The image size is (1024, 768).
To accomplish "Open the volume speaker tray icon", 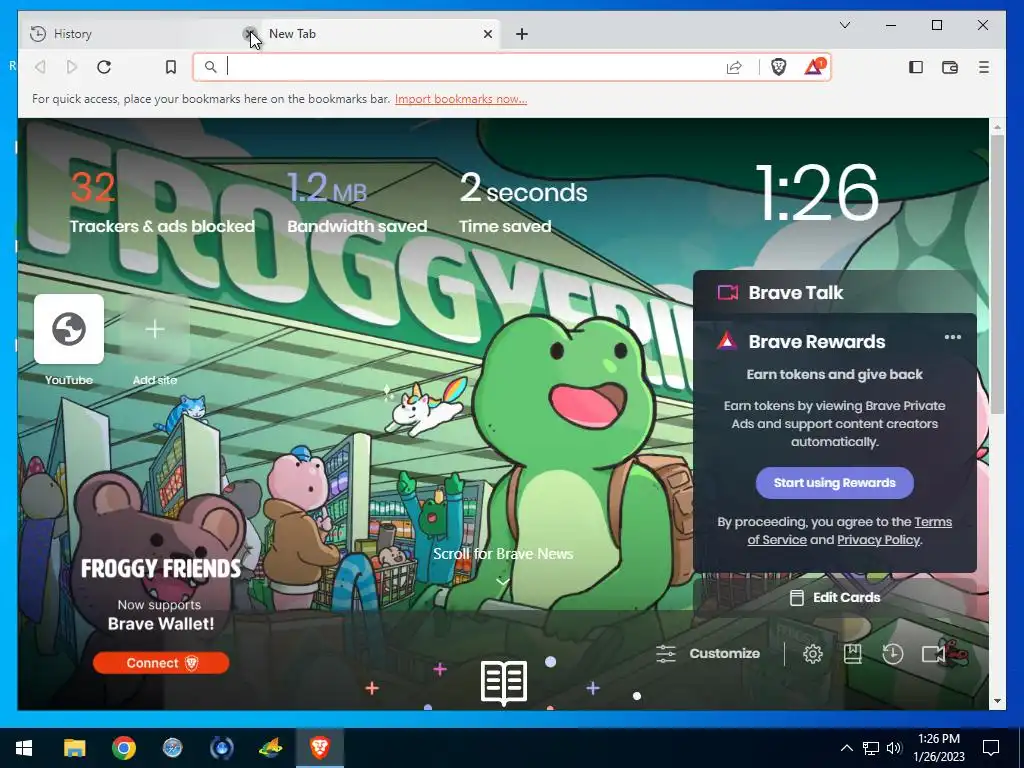I will (x=894, y=748).
